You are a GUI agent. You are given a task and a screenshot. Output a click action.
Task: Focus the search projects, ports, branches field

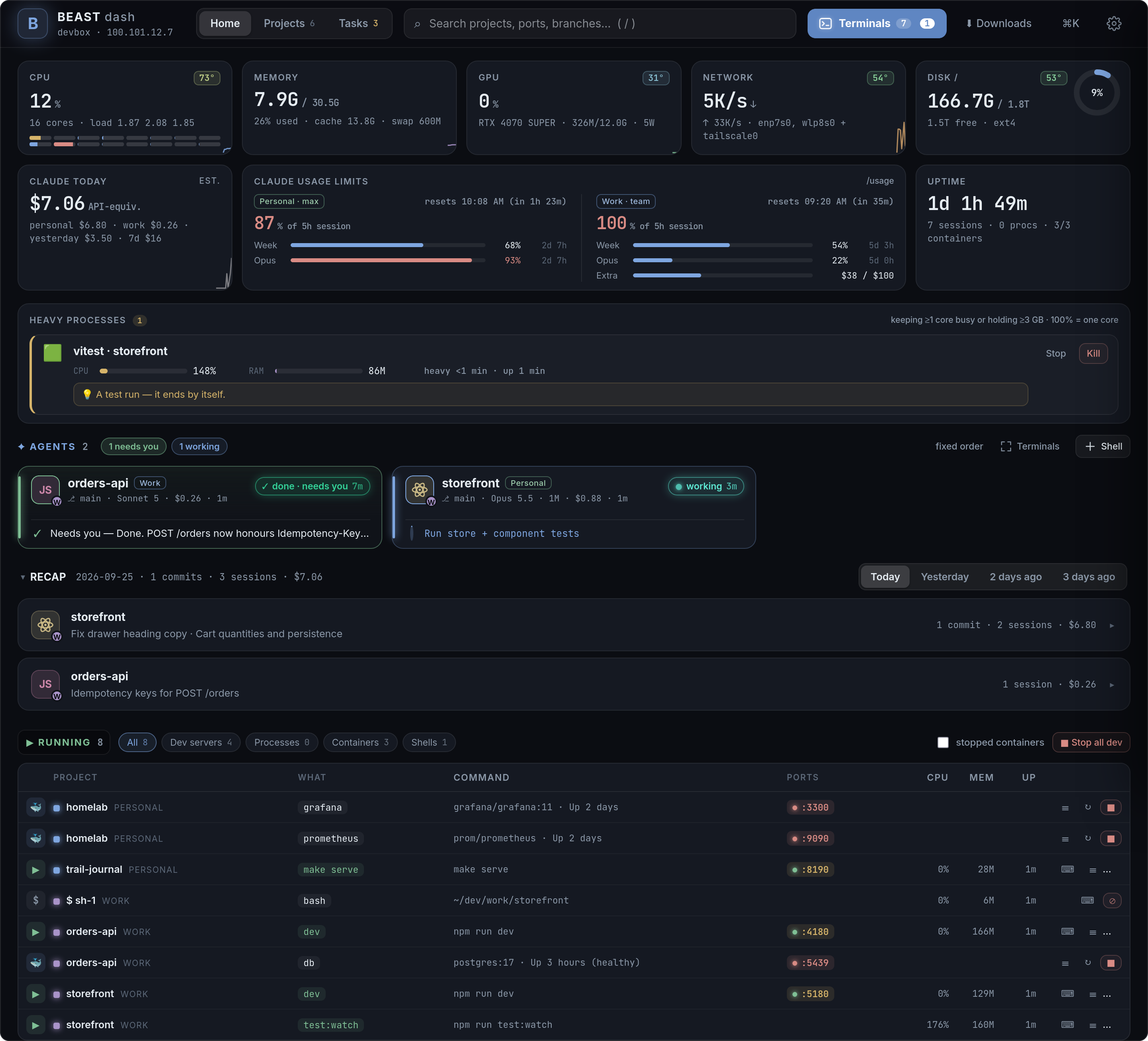(600, 24)
